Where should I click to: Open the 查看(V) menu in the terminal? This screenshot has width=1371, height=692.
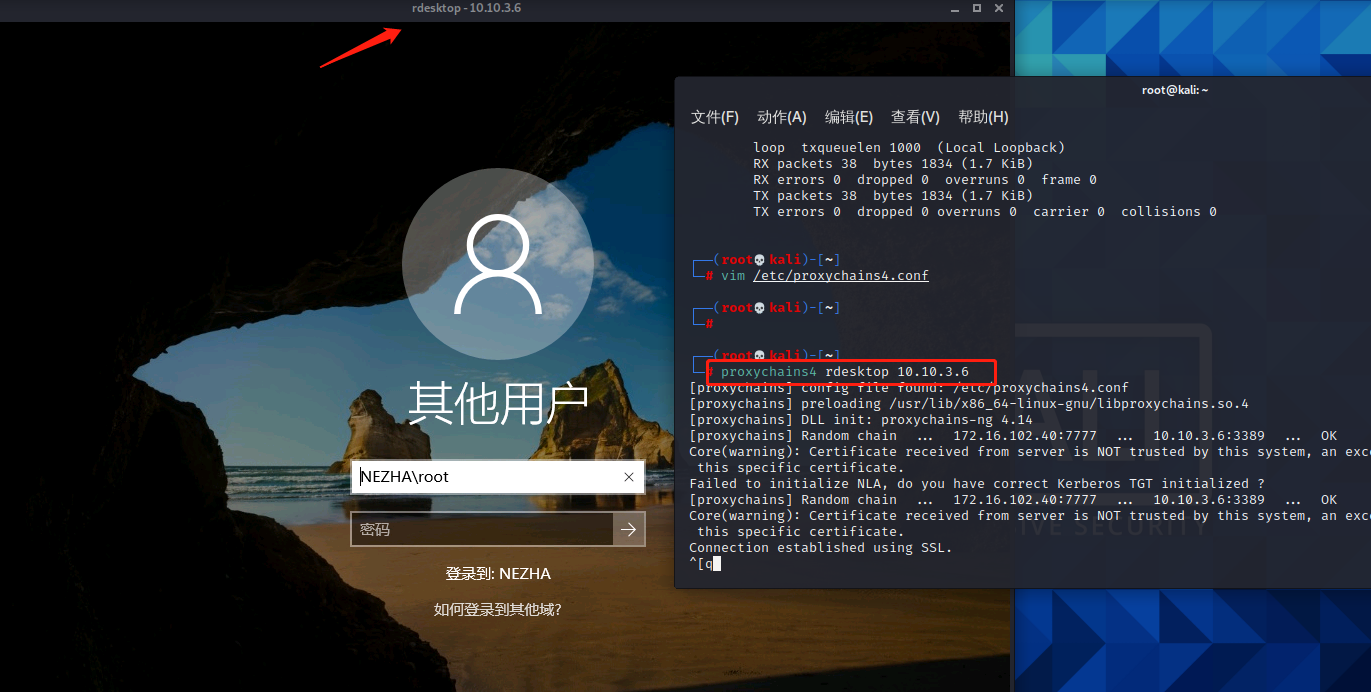tap(915, 117)
